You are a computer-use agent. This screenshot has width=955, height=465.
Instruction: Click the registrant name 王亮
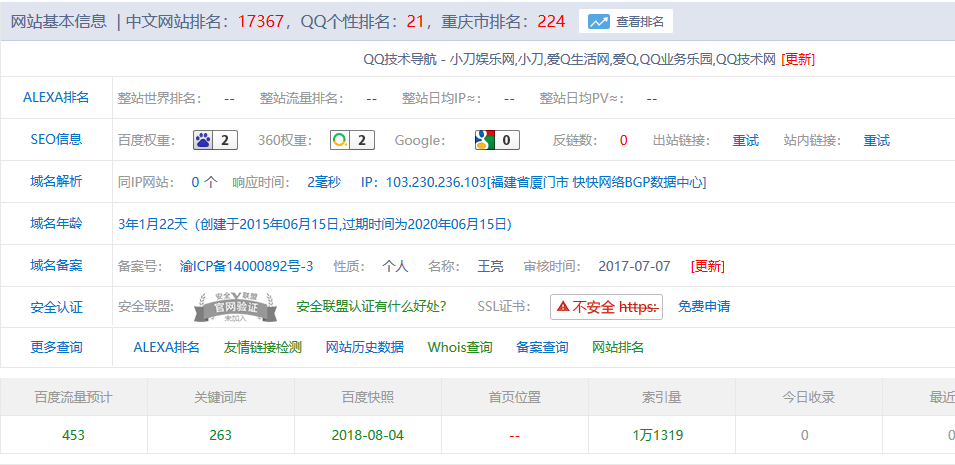tap(491, 266)
